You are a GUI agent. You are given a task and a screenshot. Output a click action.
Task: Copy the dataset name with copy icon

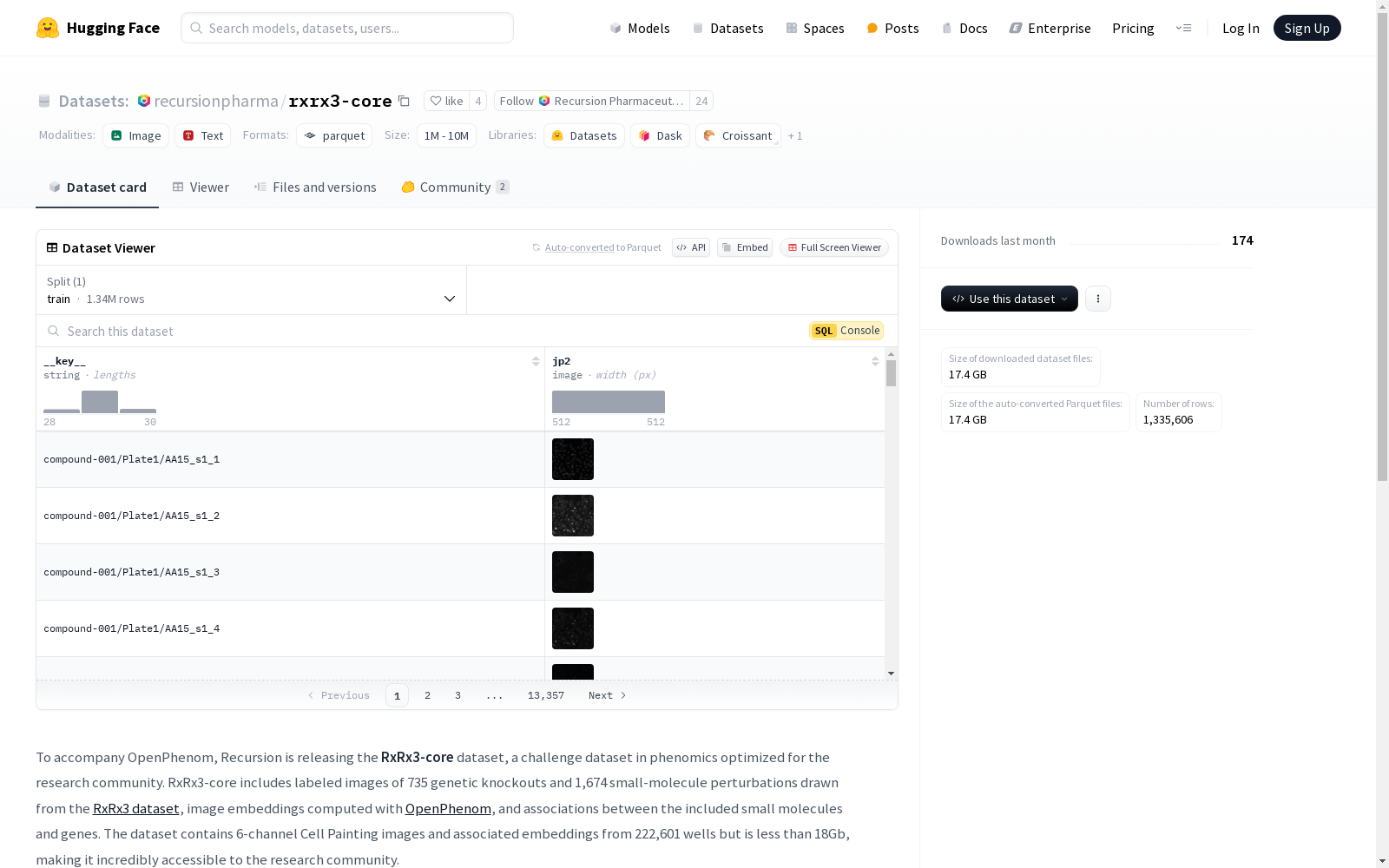pos(404,101)
